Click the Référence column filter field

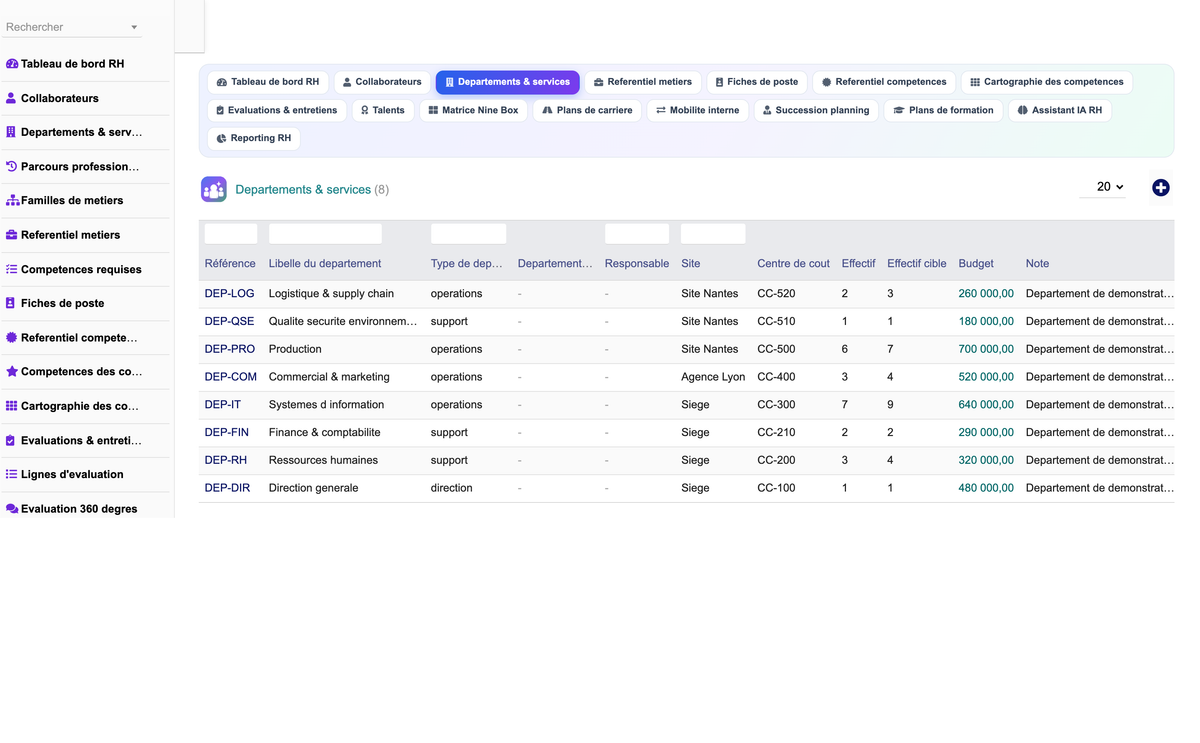(x=231, y=234)
